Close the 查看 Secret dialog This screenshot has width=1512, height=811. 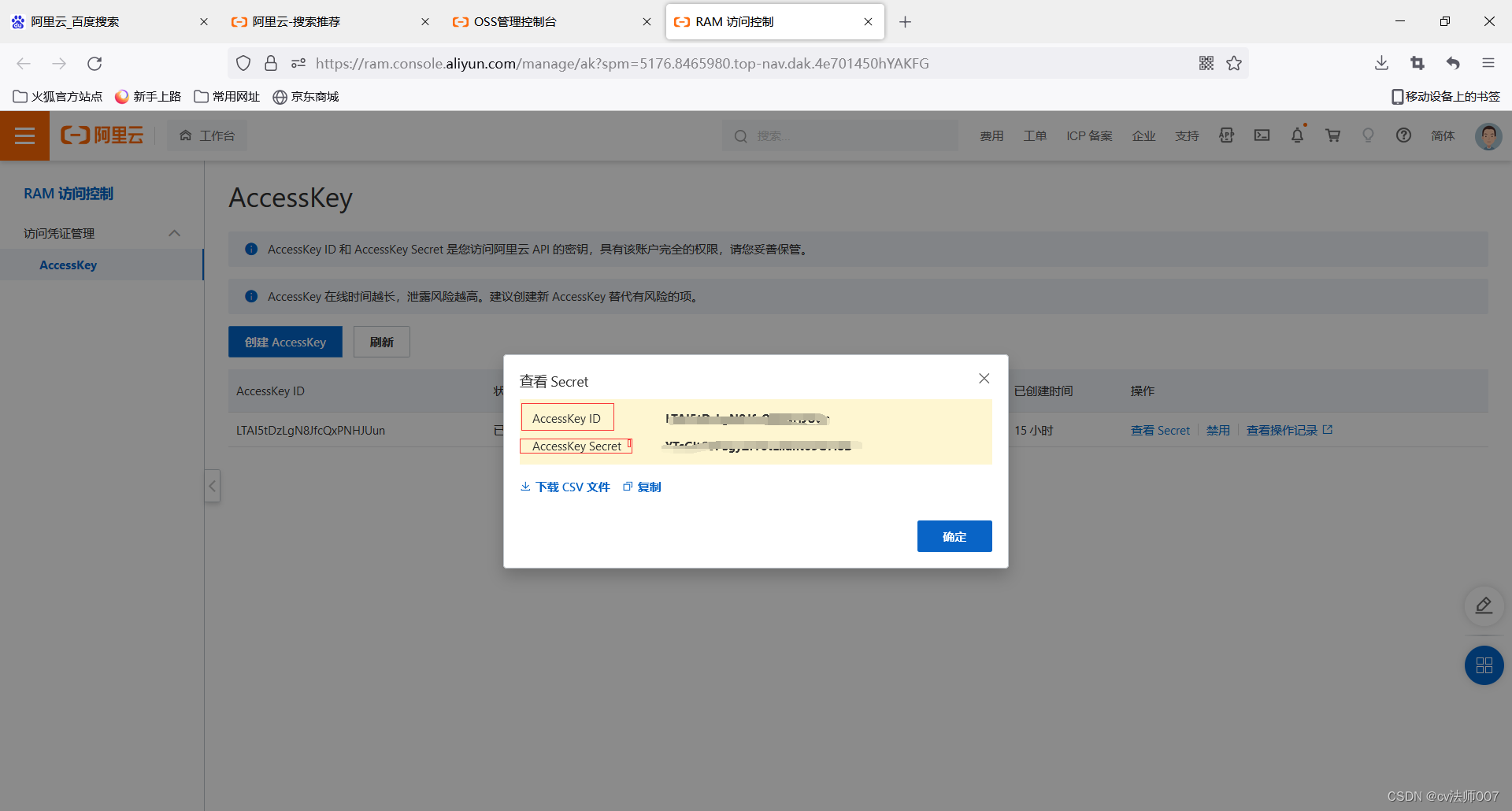pos(984,379)
